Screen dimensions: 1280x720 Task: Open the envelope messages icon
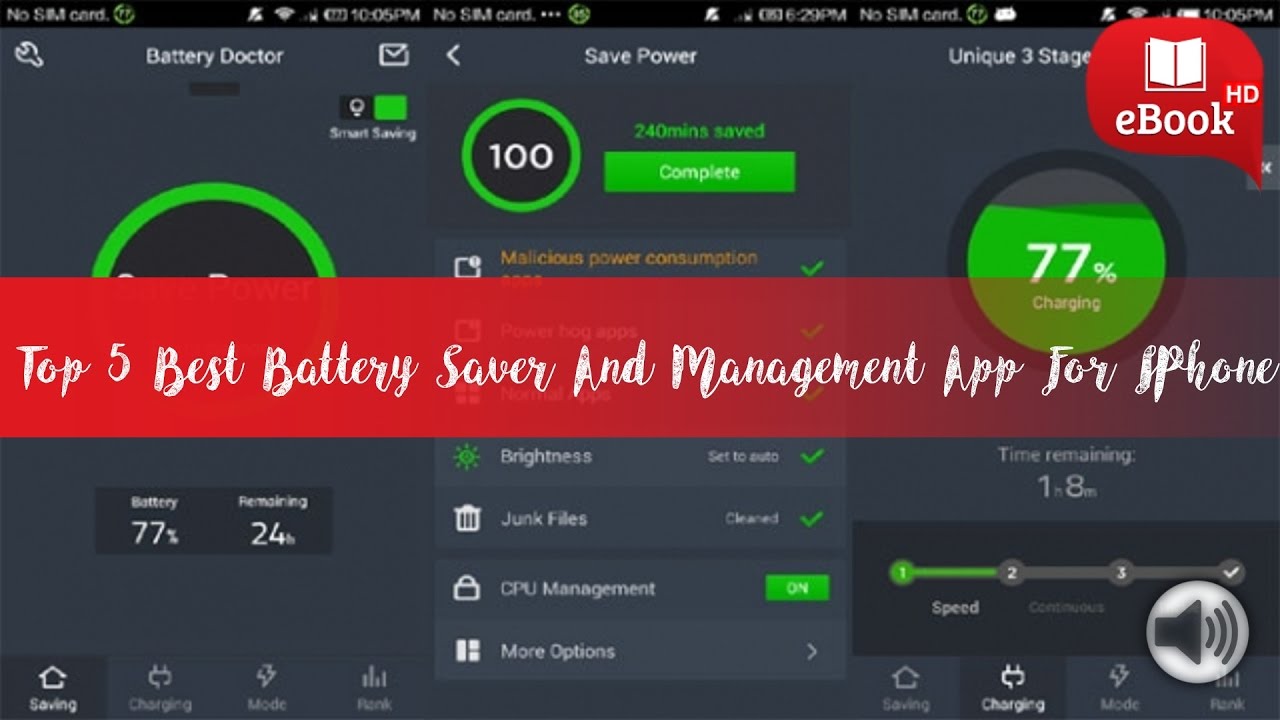pos(394,55)
